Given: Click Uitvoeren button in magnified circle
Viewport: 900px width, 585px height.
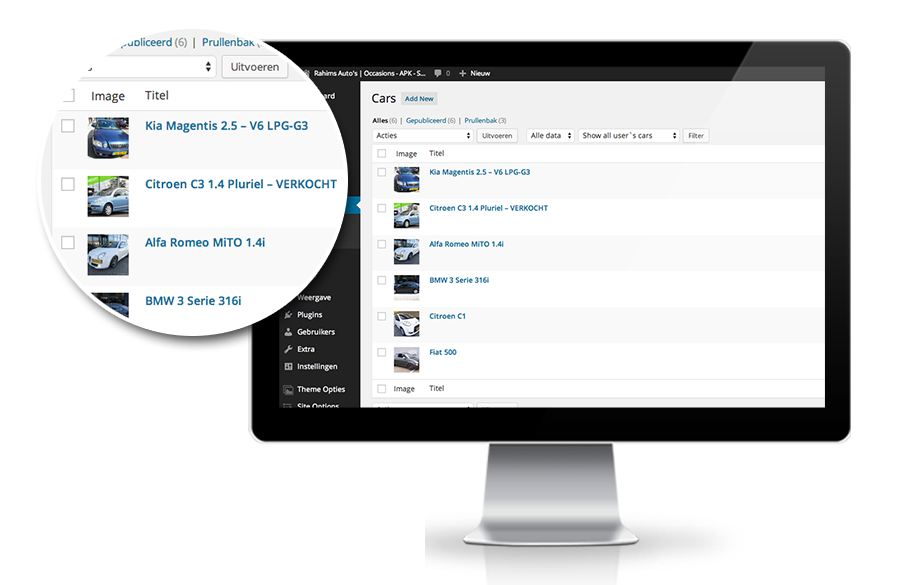Looking at the screenshot, I should (x=255, y=67).
